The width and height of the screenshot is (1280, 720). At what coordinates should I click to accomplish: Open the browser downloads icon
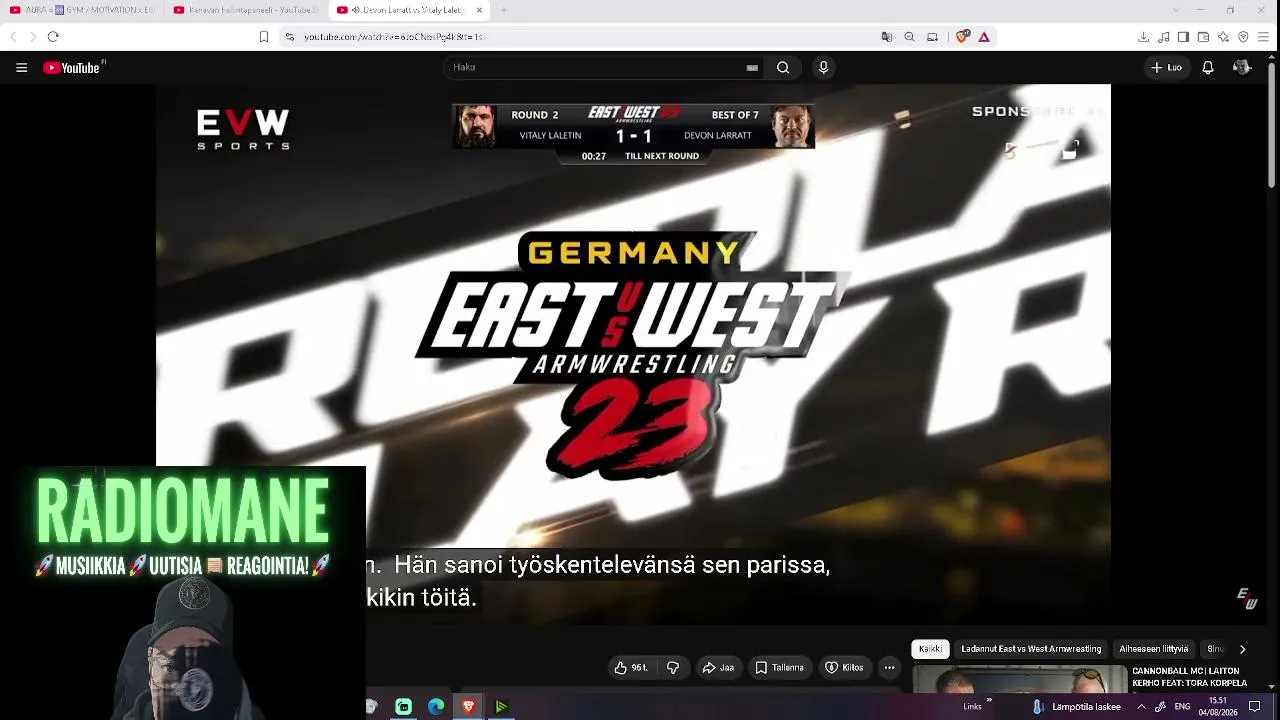point(1143,37)
